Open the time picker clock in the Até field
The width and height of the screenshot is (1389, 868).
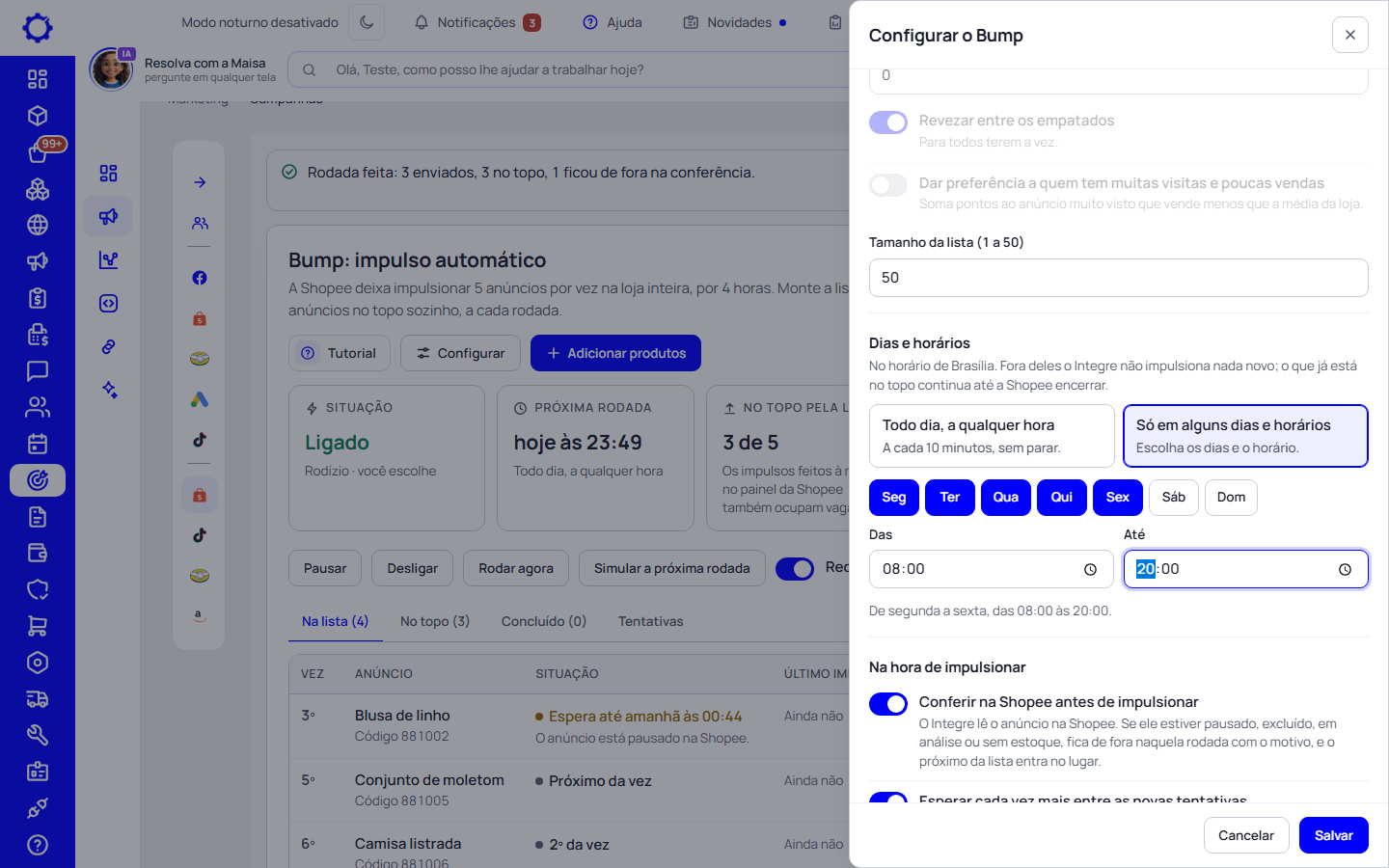coord(1345,569)
